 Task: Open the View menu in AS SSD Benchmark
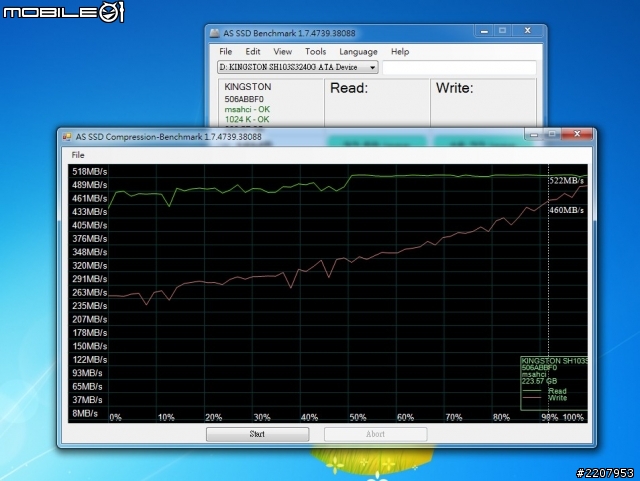(x=282, y=51)
